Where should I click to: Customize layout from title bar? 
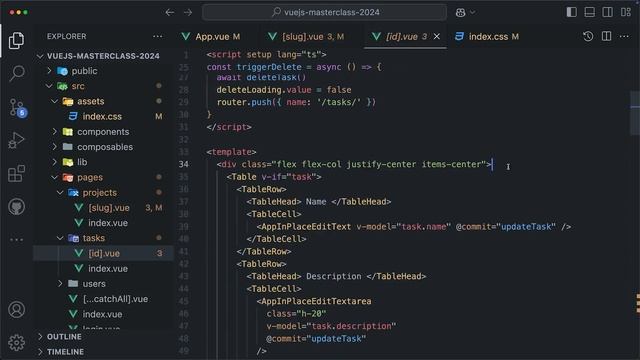point(626,12)
